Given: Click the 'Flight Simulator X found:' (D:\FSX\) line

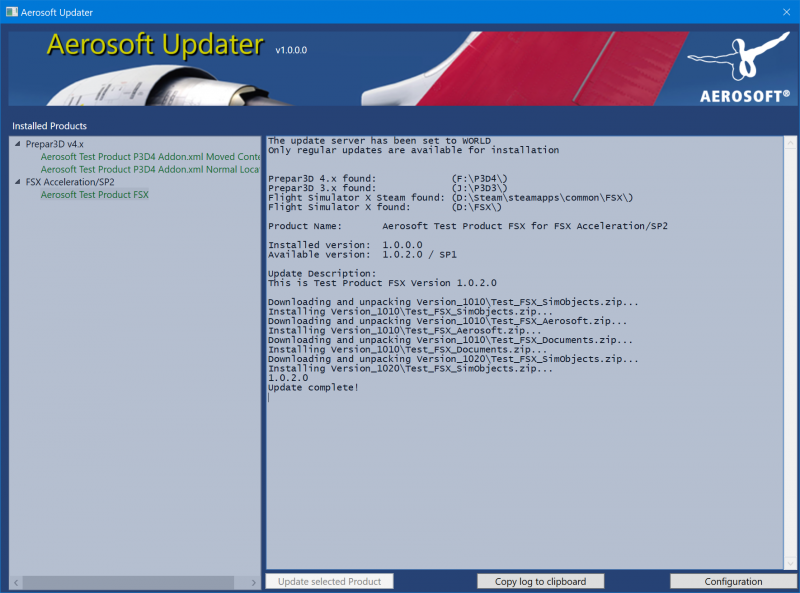Looking at the screenshot, I should point(385,207).
